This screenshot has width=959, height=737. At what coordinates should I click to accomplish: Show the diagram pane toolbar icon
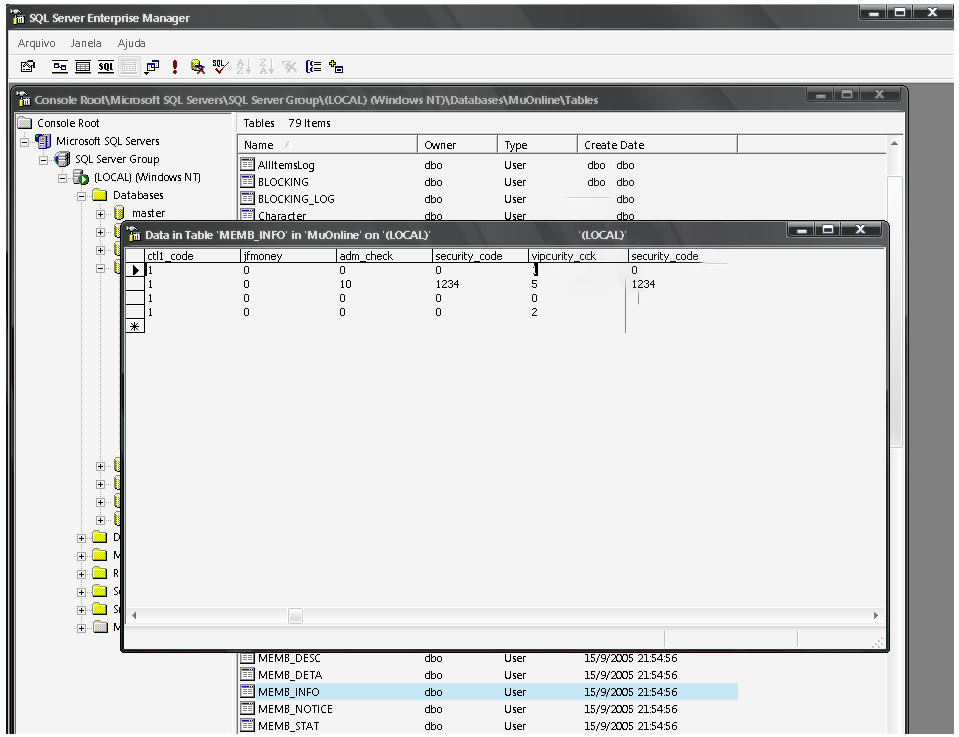click(60, 67)
